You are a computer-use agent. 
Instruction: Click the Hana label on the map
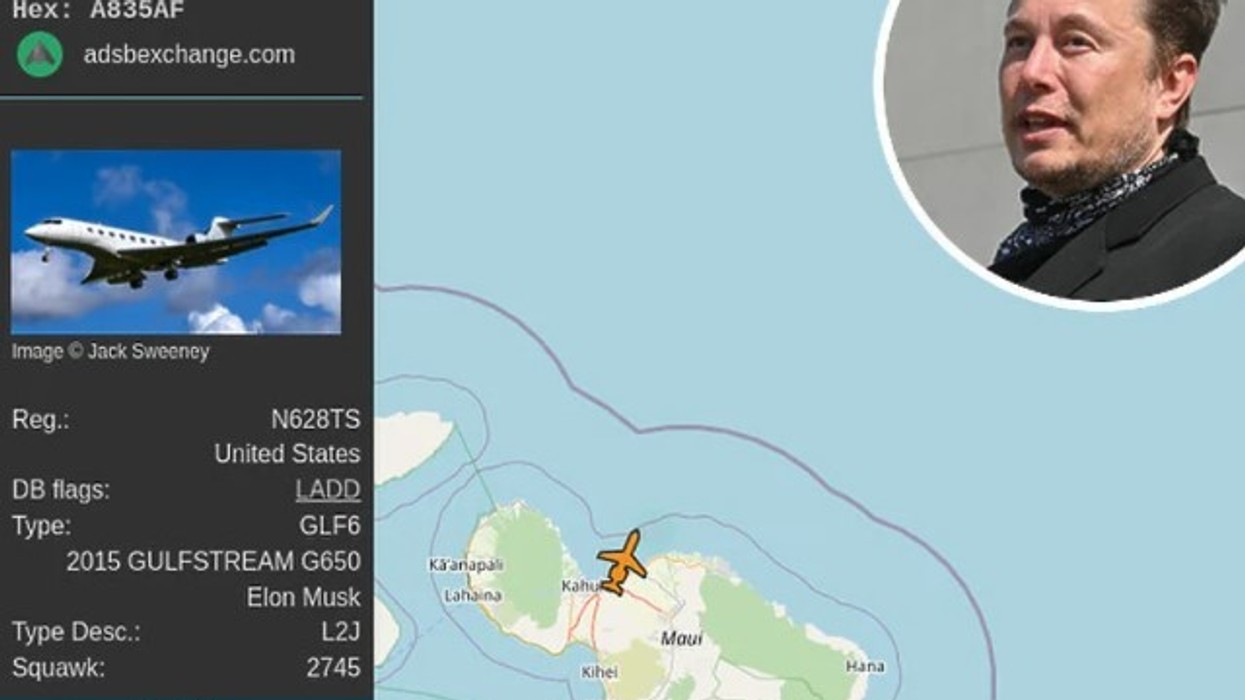tap(865, 666)
